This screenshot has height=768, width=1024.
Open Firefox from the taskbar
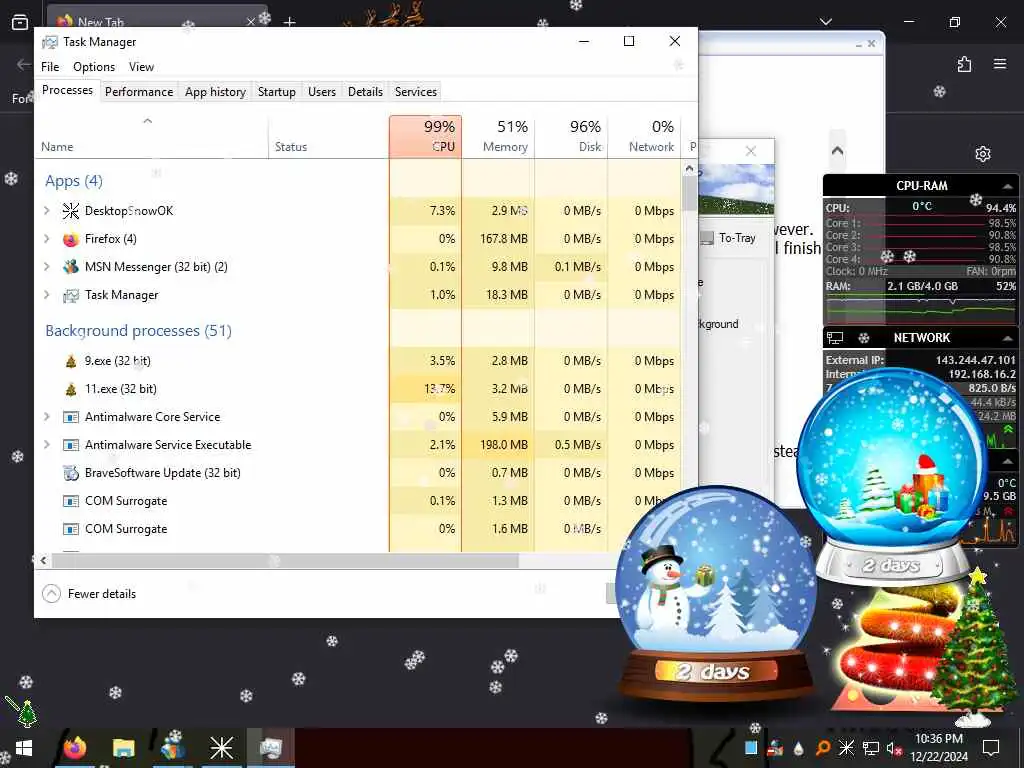click(x=74, y=748)
